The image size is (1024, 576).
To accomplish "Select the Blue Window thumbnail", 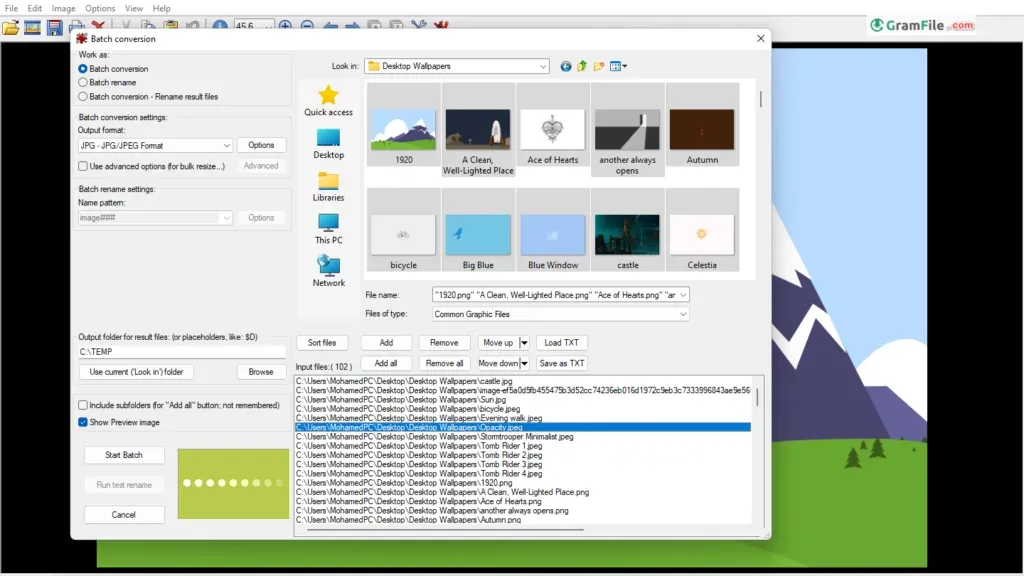I will 552,230.
